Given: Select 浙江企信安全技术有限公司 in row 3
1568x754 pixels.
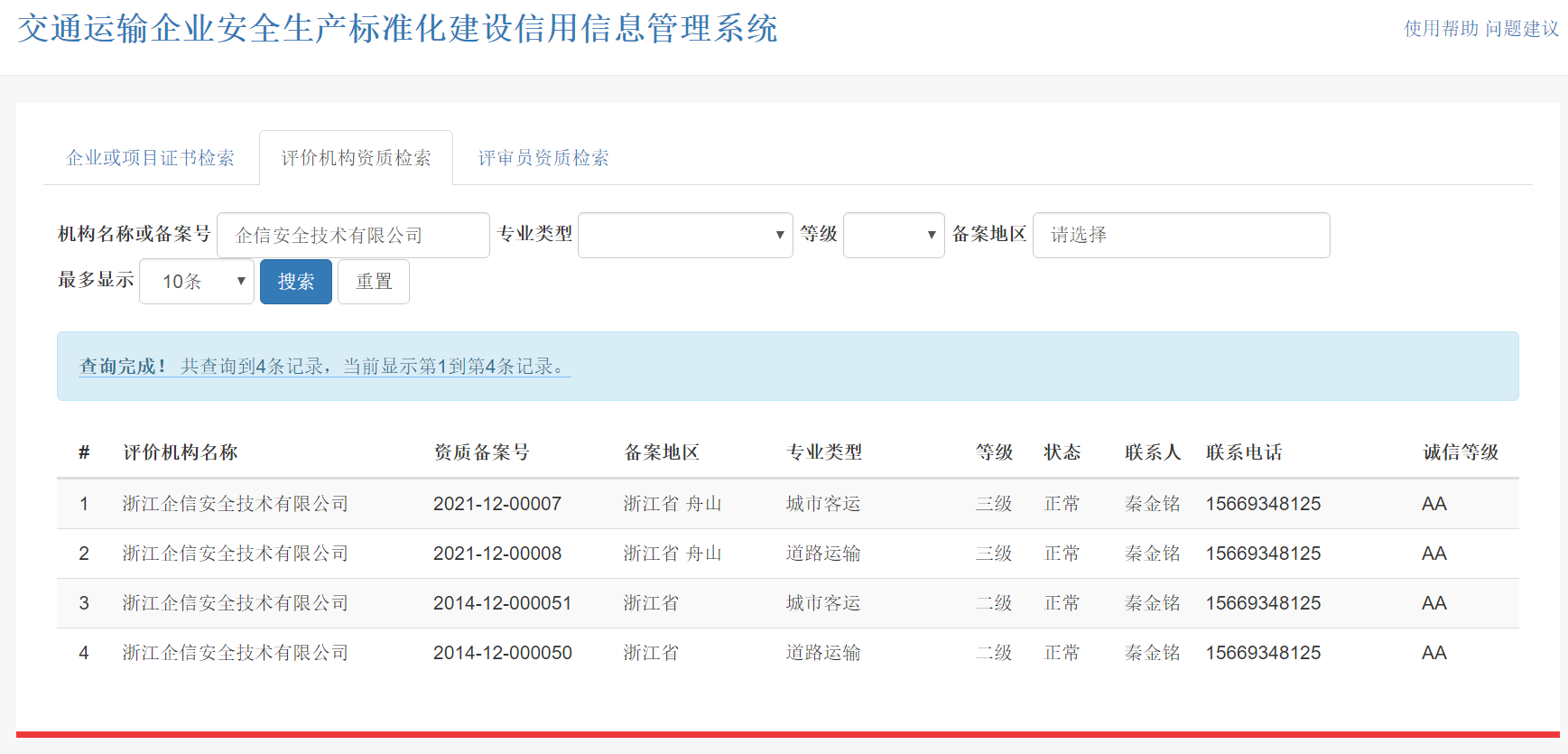Looking at the screenshot, I should pos(236,603).
